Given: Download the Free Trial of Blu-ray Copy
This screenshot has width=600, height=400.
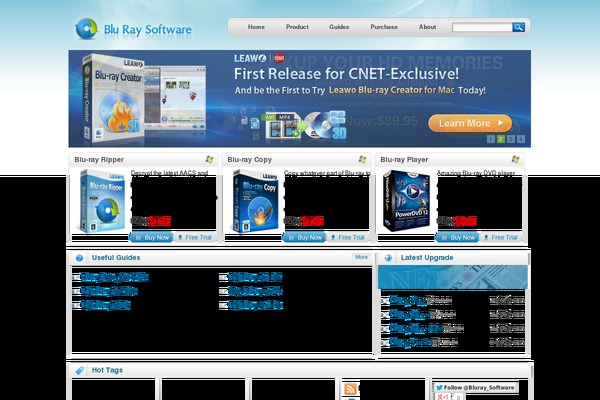Looking at the screenshot, I should pyautogui.click(x=347, y=237).
